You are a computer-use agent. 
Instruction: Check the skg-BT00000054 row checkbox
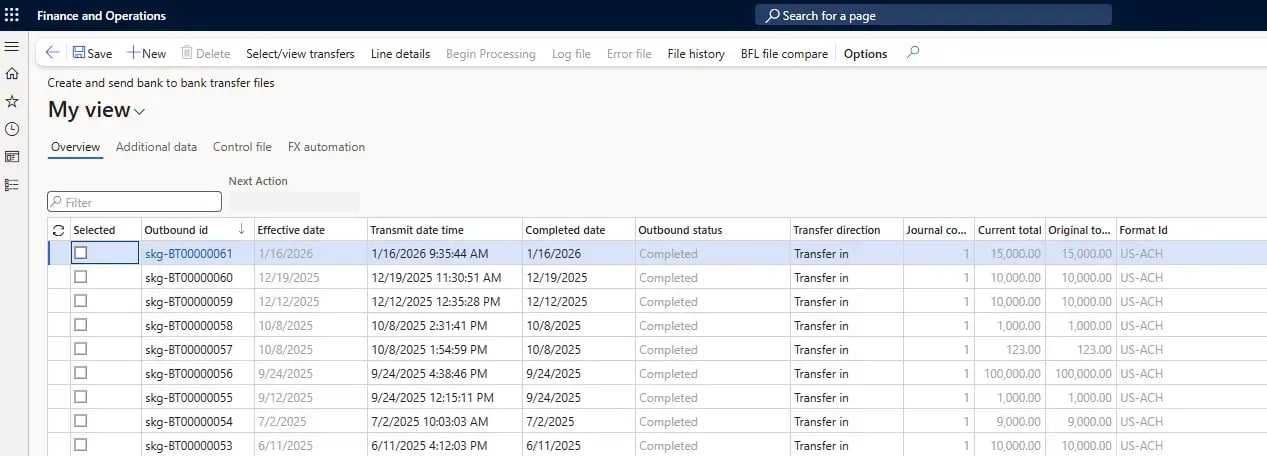pos(81,421)
